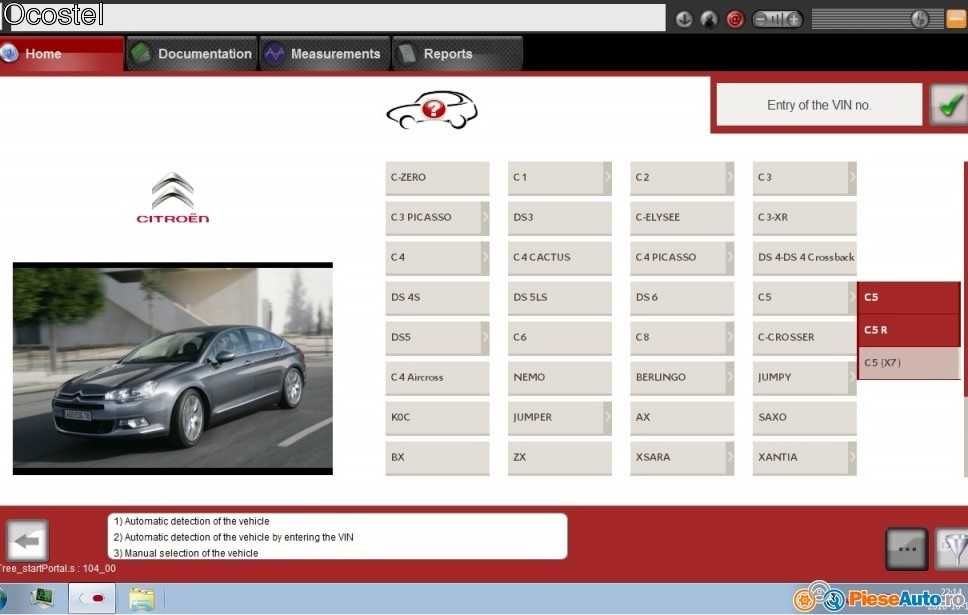Open the diagnostic monitor taskbar icon
This screenshot has width=968, height=615.
[43, 598]
